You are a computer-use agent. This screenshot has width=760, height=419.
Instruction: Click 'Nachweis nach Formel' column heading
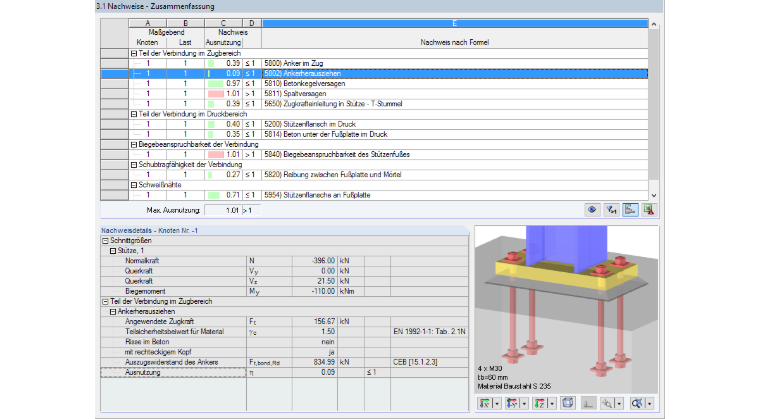[x=455, y=43]
